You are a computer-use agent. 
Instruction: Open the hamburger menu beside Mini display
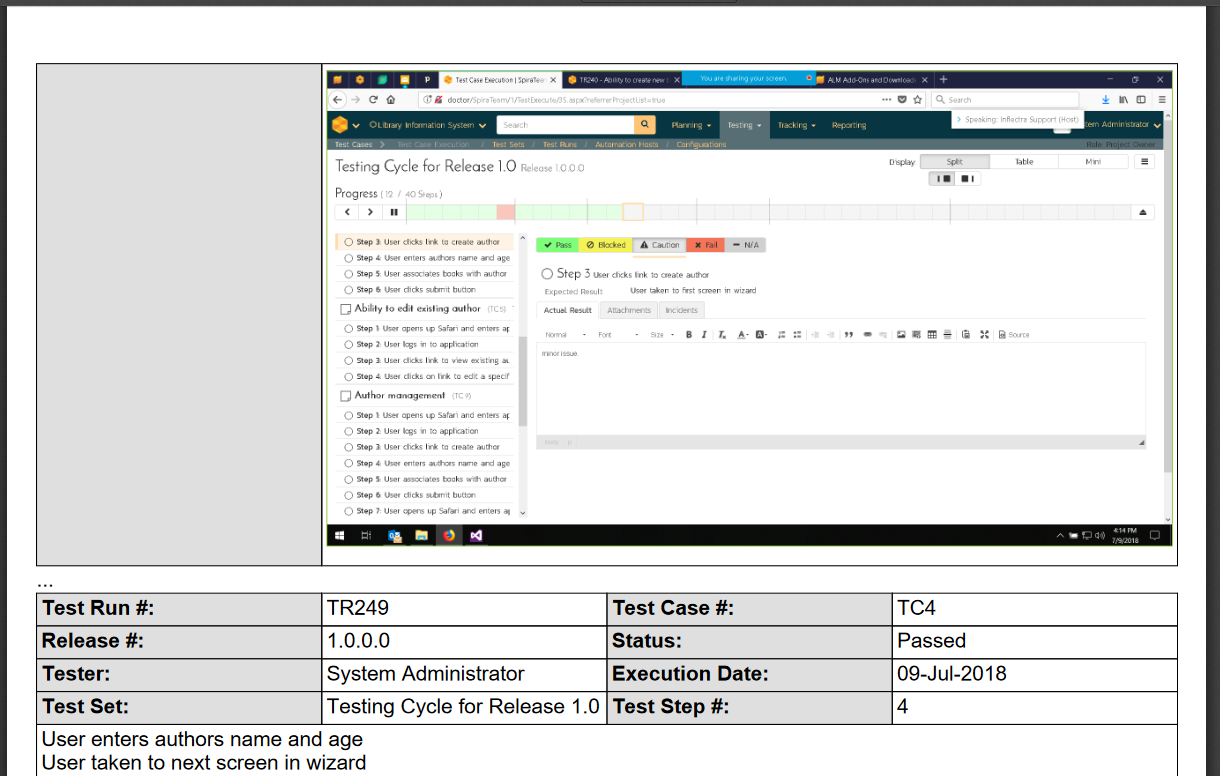(x=1145, y=161)
